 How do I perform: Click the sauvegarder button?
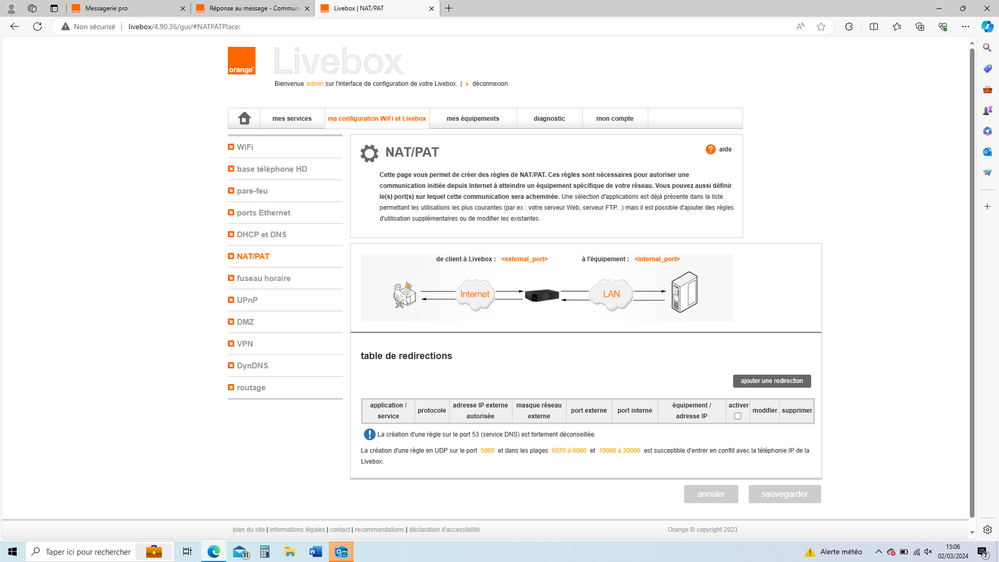(784, 494)
